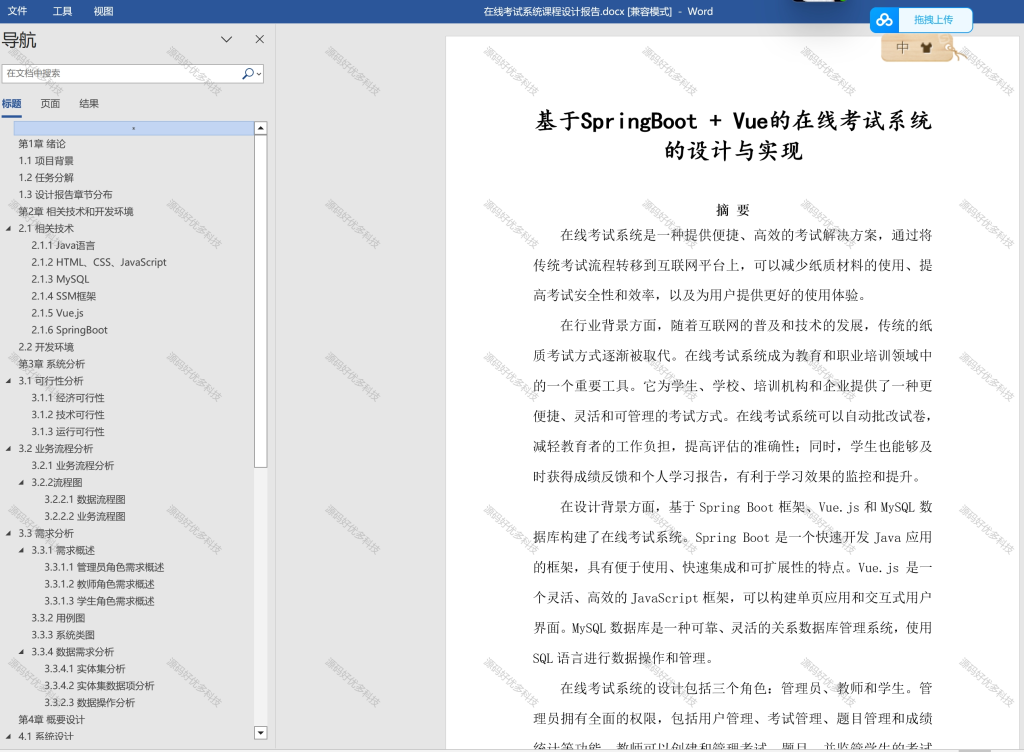Collapse the 2.1 相关技术 heading

click(x=8, y=228)
